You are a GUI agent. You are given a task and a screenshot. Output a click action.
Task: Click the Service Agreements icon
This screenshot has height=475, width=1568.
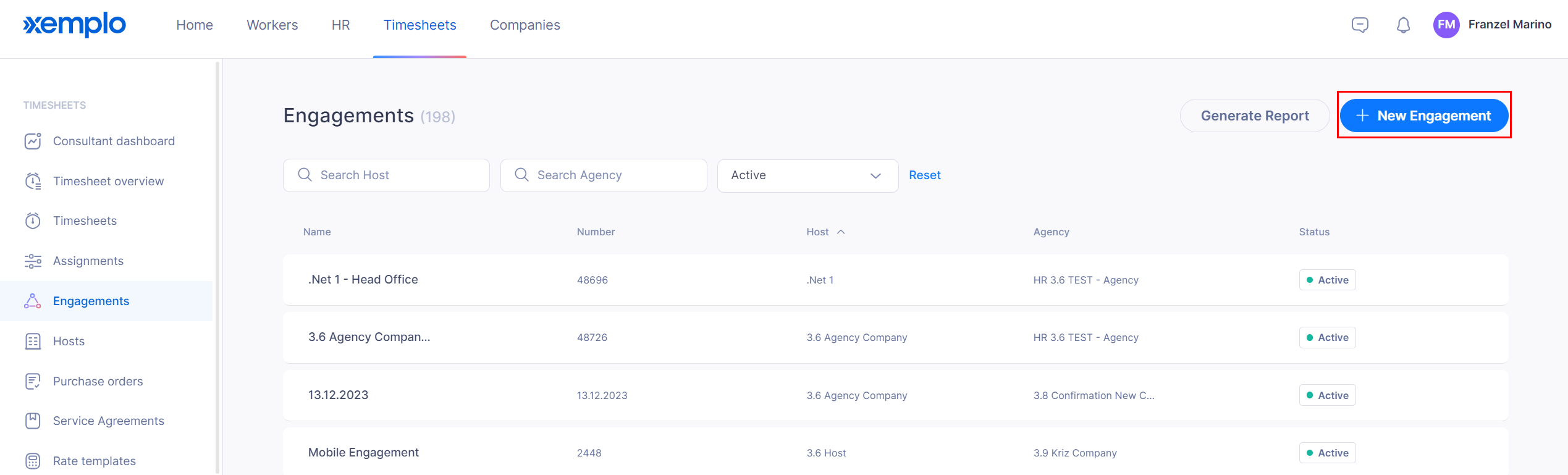click(33, 421)
